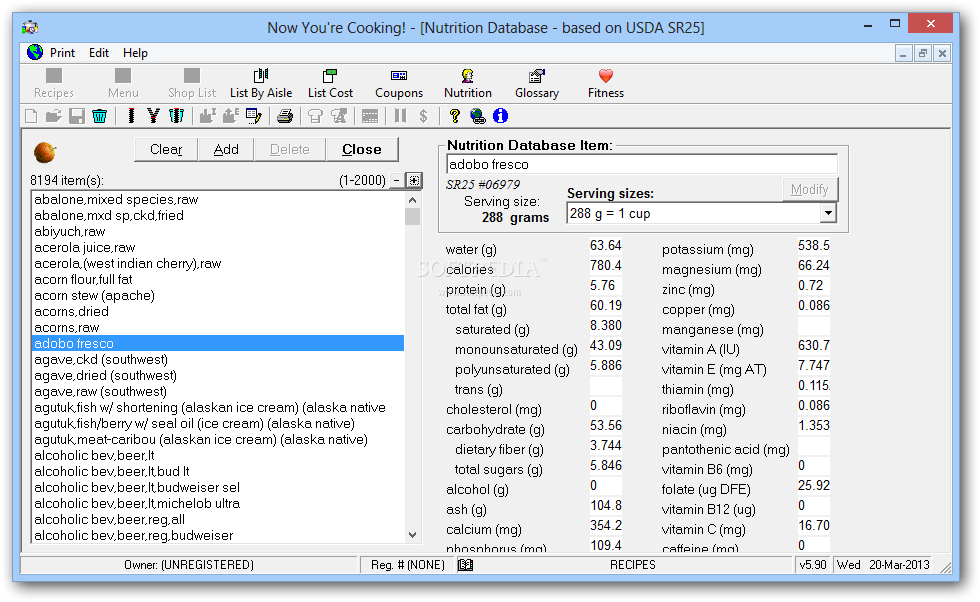Click the chef hat icon
Image resolution: width=980 pixels, height=602 pixels.
(316, 116)
